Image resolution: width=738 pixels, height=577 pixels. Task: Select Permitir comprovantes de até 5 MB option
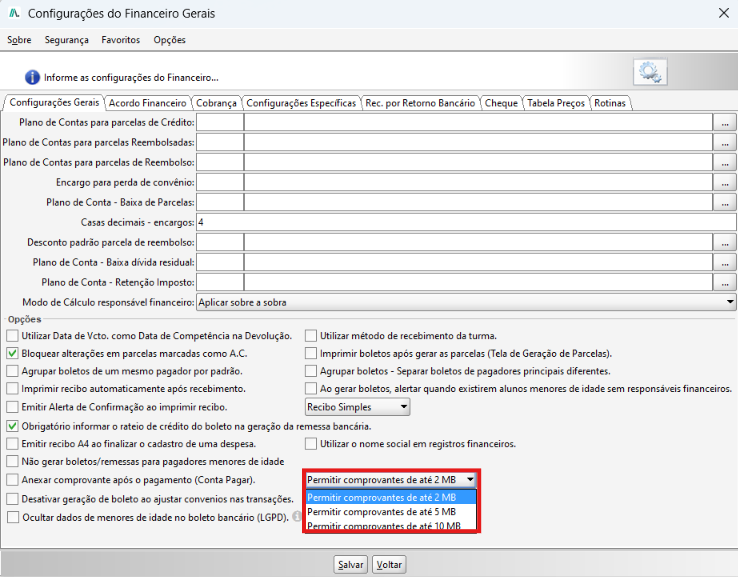point(391,512)
